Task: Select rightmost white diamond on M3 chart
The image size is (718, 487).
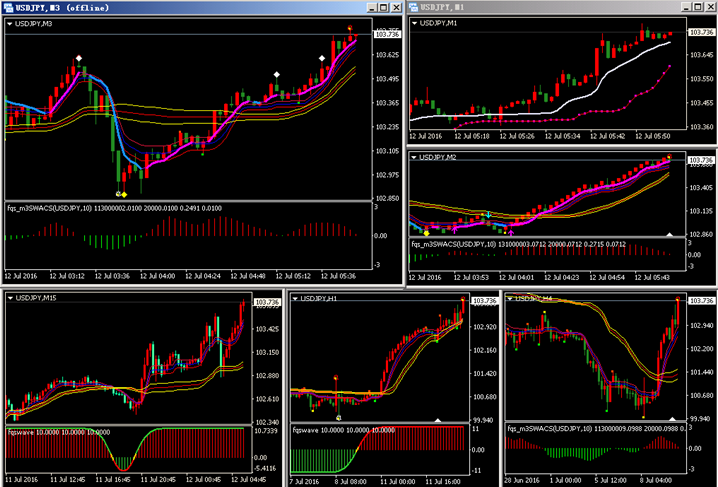Action: pos(321,58)
